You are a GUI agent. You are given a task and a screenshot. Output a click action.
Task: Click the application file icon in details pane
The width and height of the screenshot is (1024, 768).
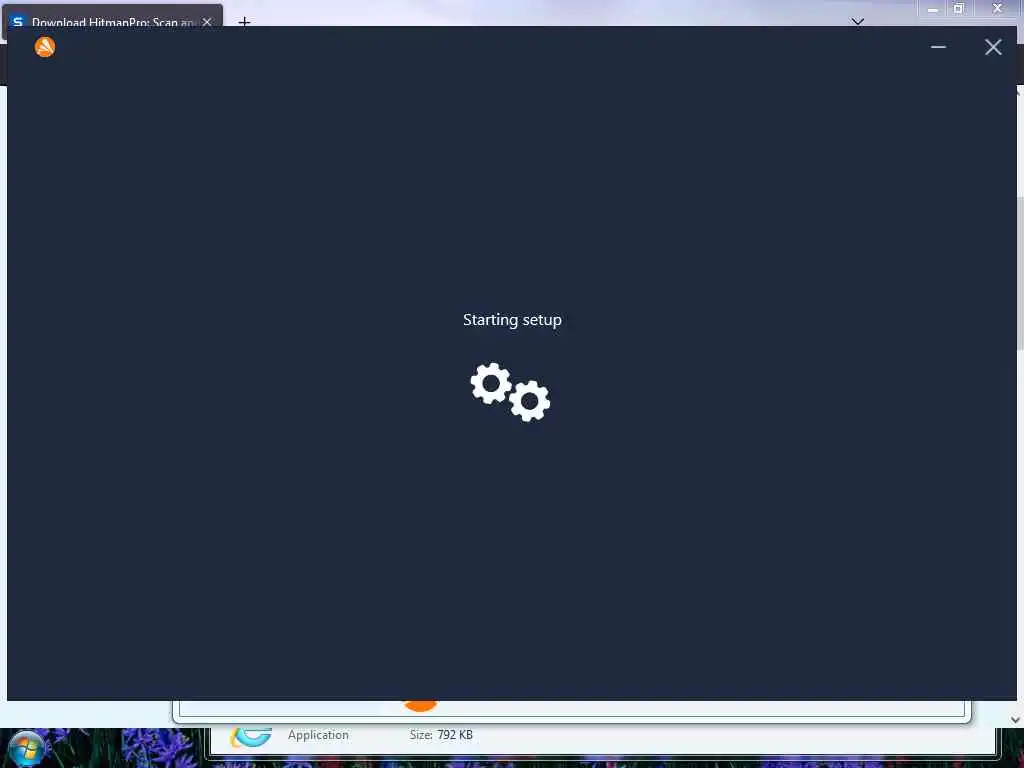click(x=251, y=737)
